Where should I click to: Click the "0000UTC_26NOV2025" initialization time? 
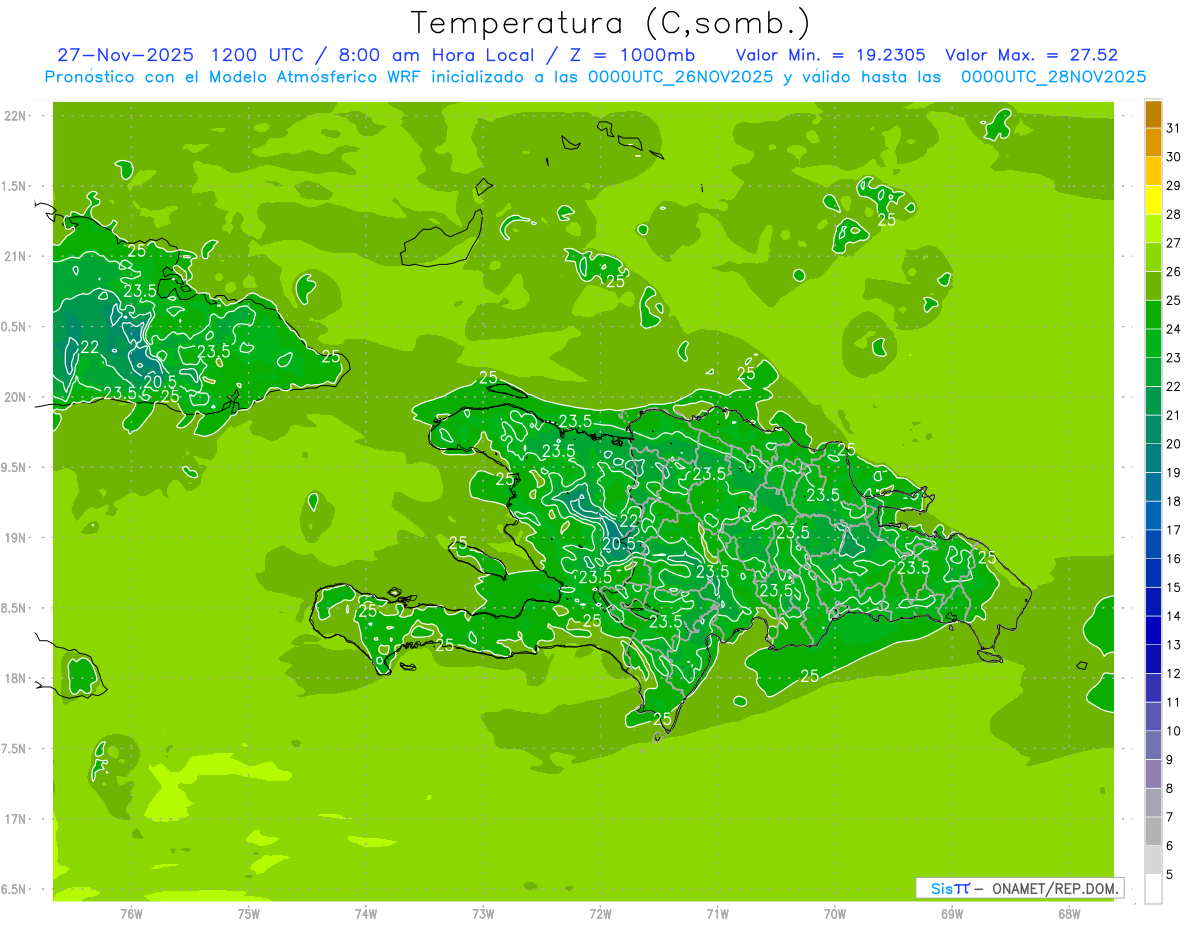(x=682, y=77)
